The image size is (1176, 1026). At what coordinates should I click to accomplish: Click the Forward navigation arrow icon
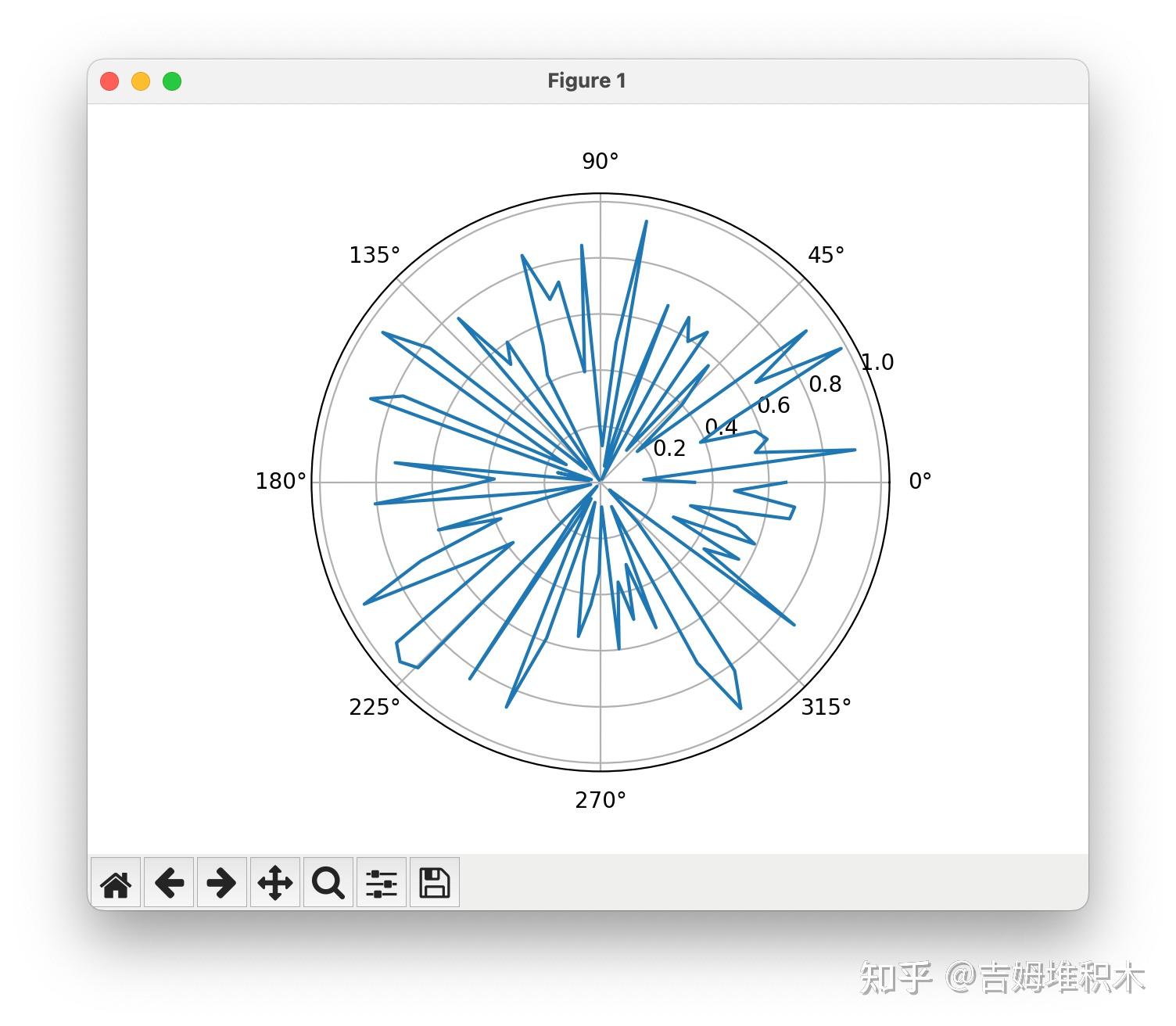tap(222, 883)
